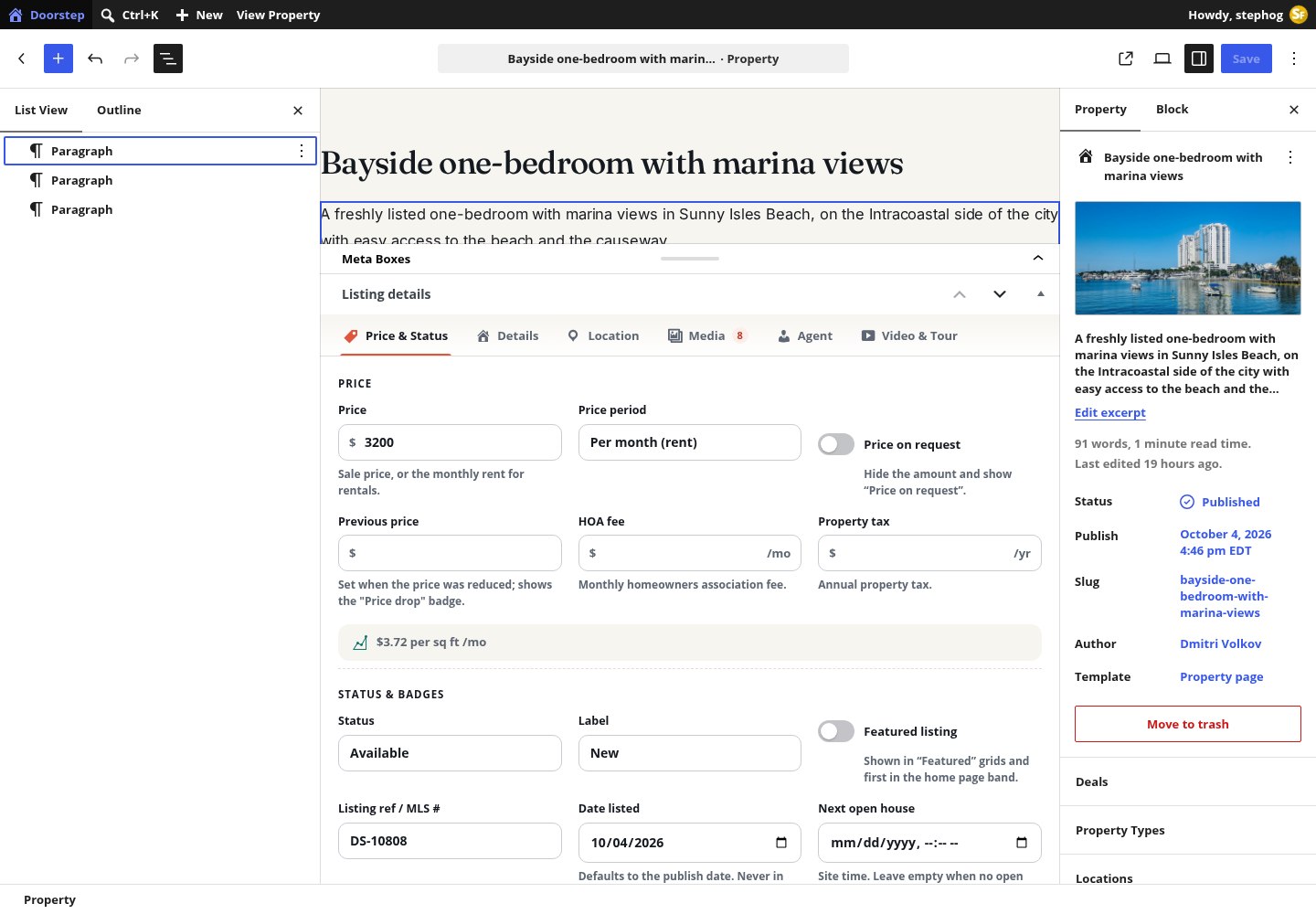The width and height of the screenshot is (1316, 914).
Task: Open the device preview laptop icon
Action: [1162, 58]
